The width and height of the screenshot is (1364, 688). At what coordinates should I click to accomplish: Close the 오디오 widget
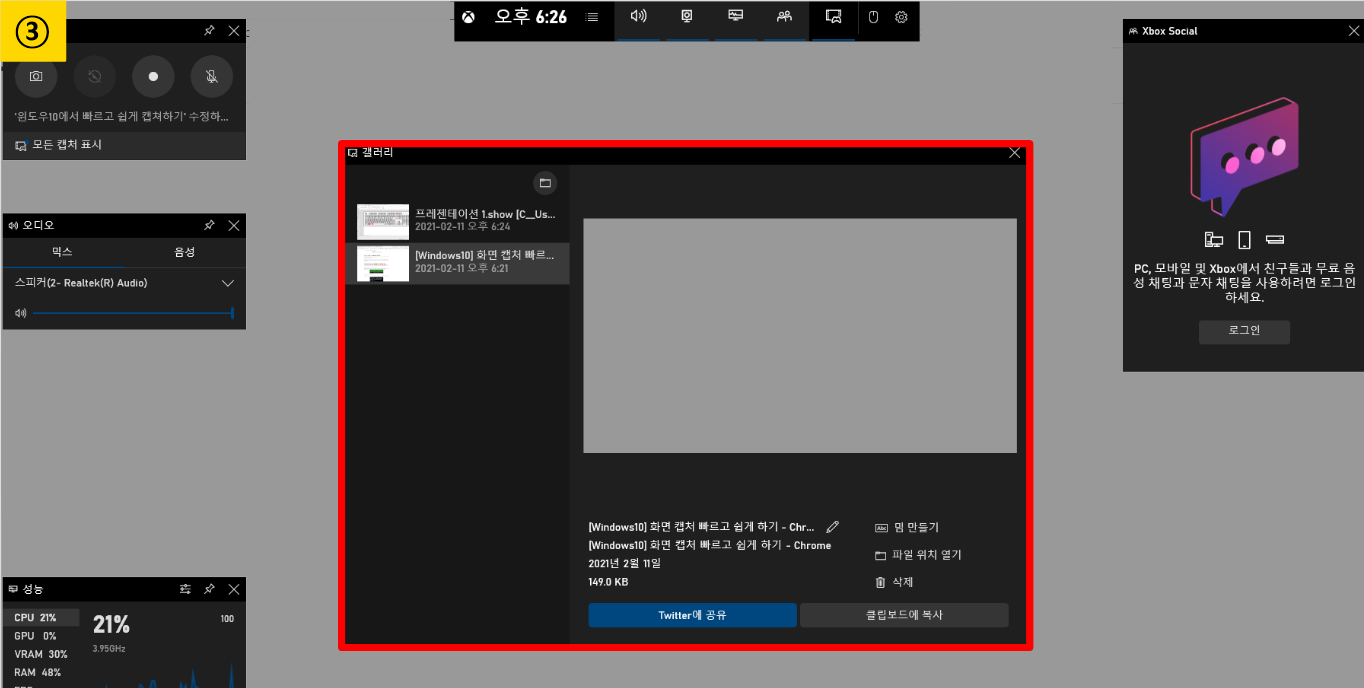(234, 226)
